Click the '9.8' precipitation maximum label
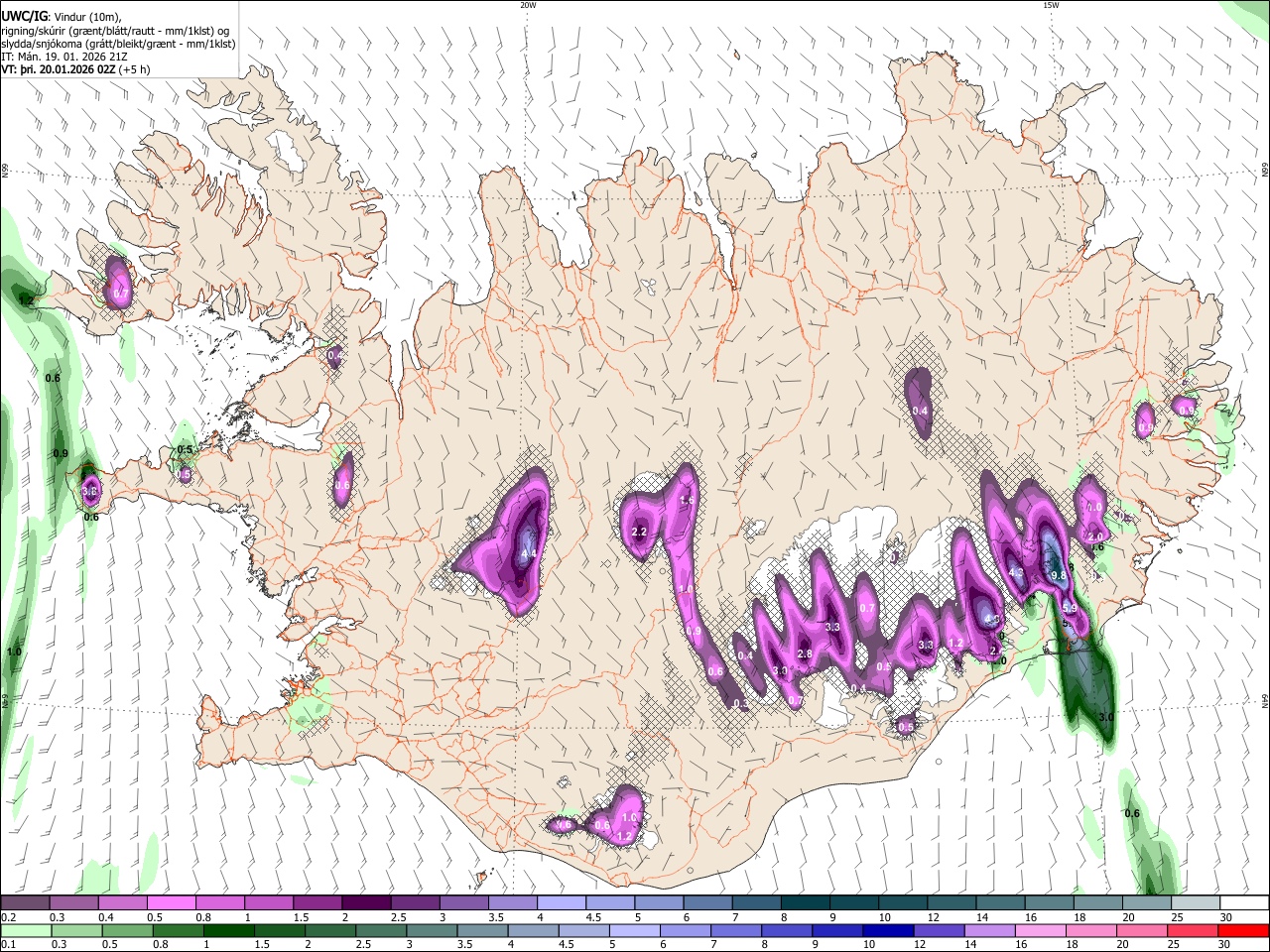The height and width of the screenshot is (952, 1270). pos(1058,575)
